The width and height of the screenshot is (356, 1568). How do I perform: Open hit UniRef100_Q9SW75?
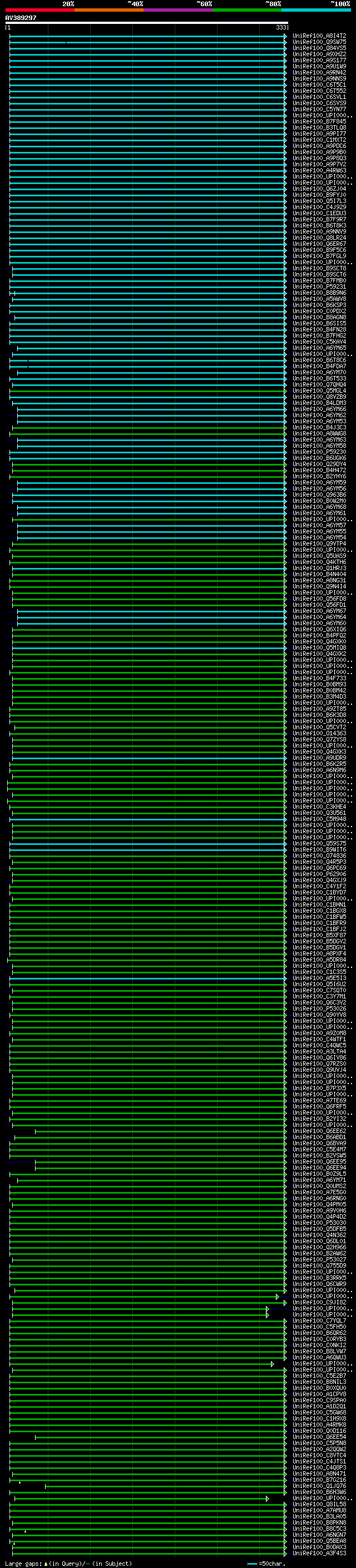pyautogui.click(x=319, y=42)
